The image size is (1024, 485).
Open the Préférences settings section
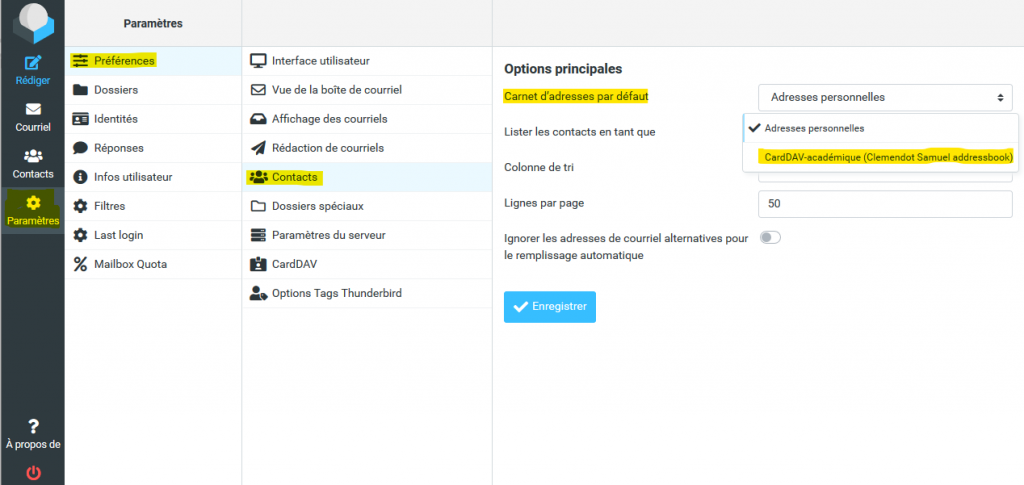pos(124,61)
